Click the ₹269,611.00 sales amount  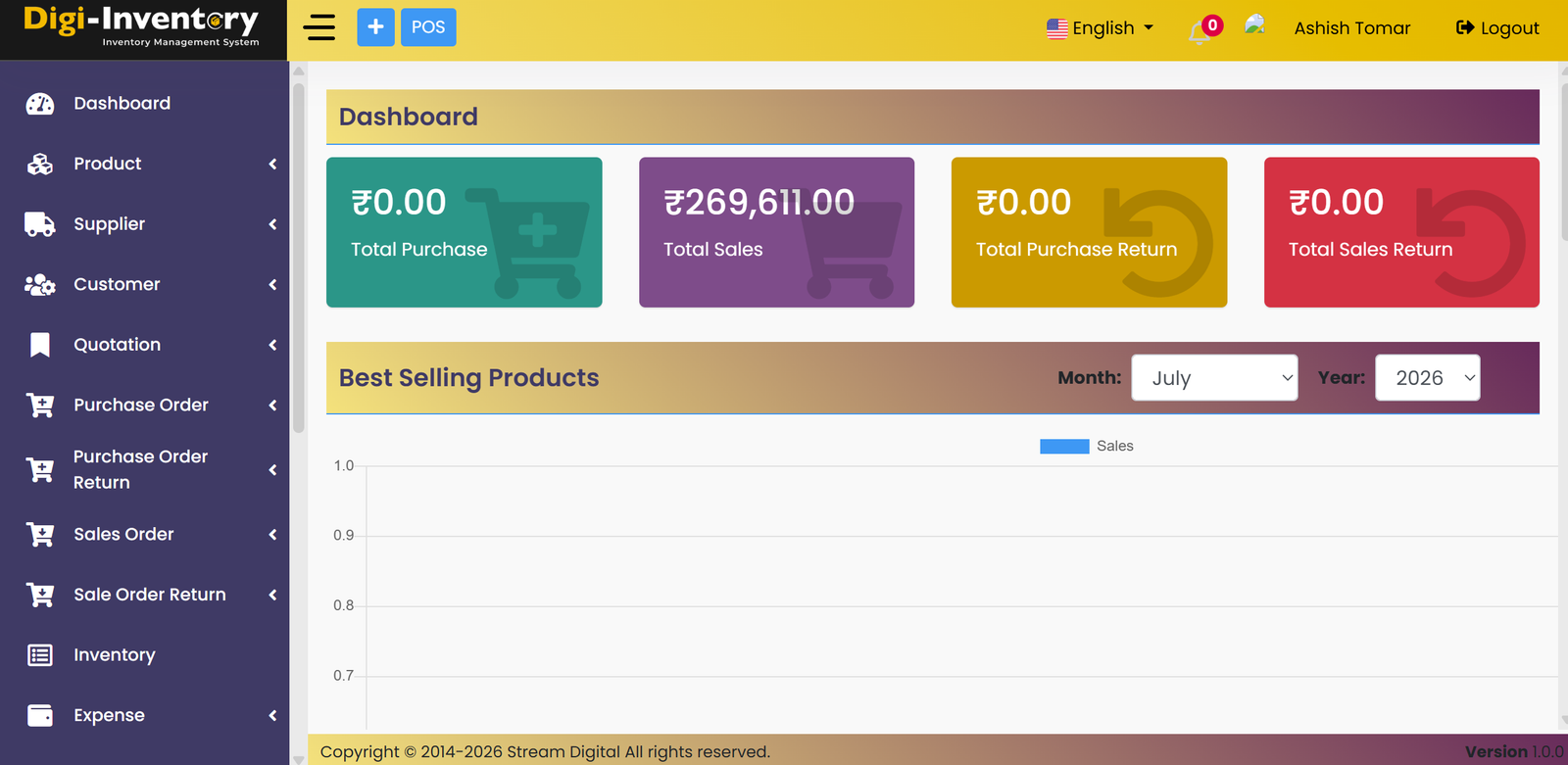[759, 203]
